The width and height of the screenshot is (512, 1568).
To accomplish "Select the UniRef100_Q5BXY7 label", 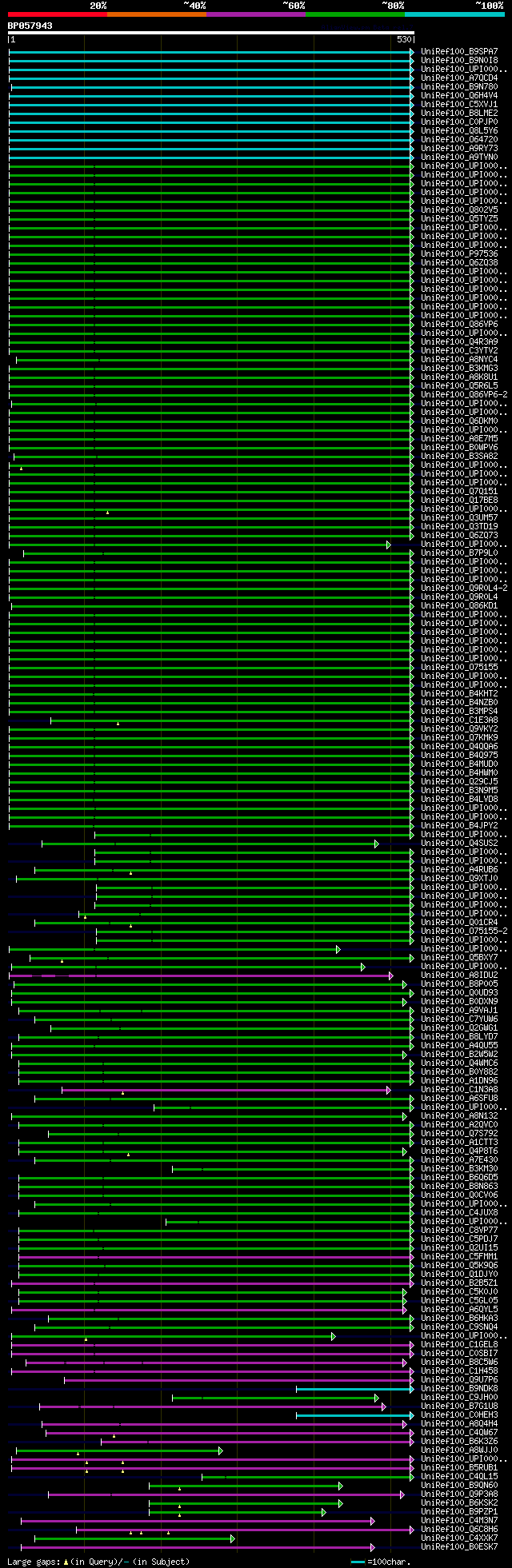I will pyautogui.click(x=459, y=958).
